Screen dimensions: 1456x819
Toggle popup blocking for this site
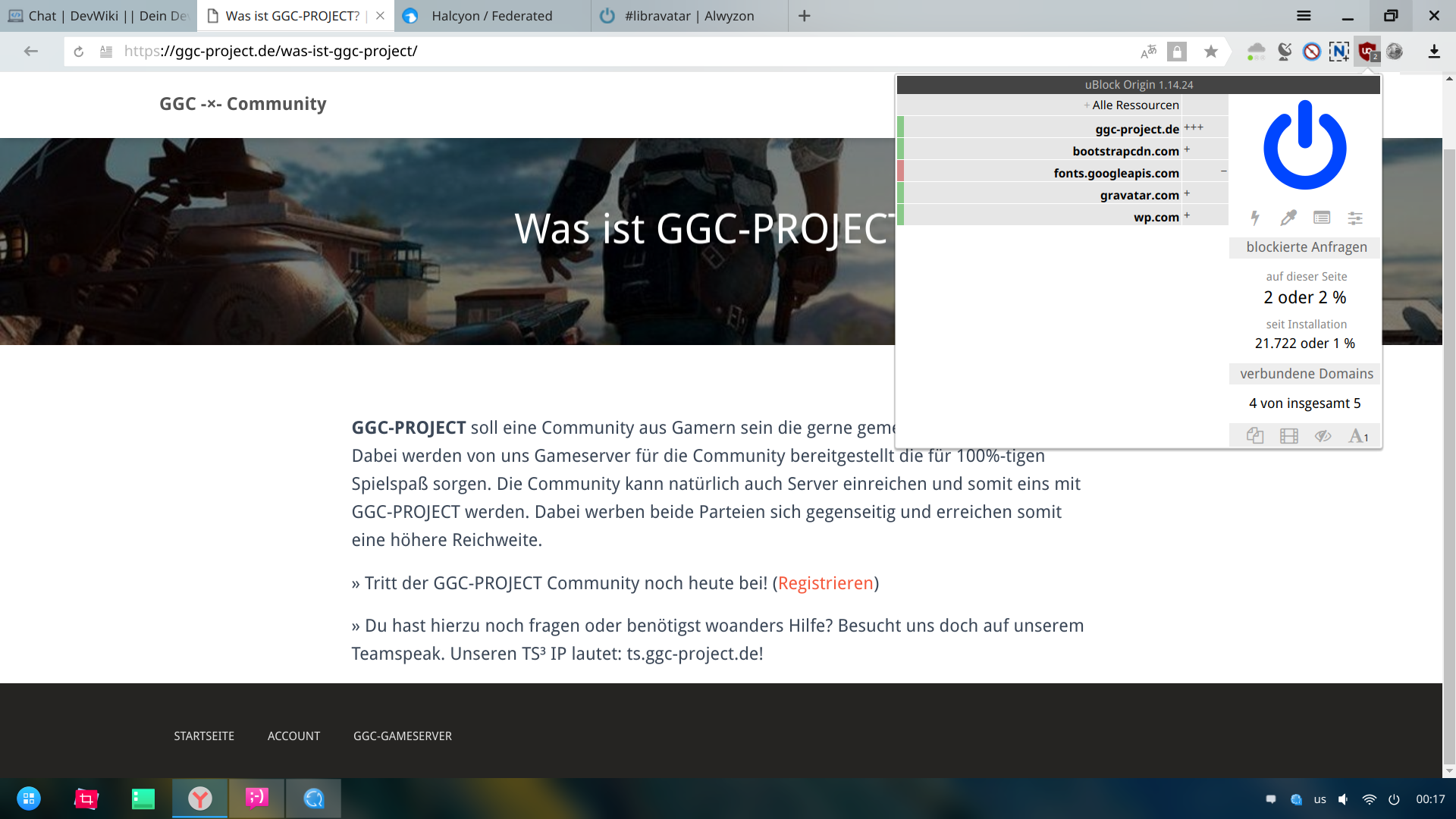pos(1255,436)
